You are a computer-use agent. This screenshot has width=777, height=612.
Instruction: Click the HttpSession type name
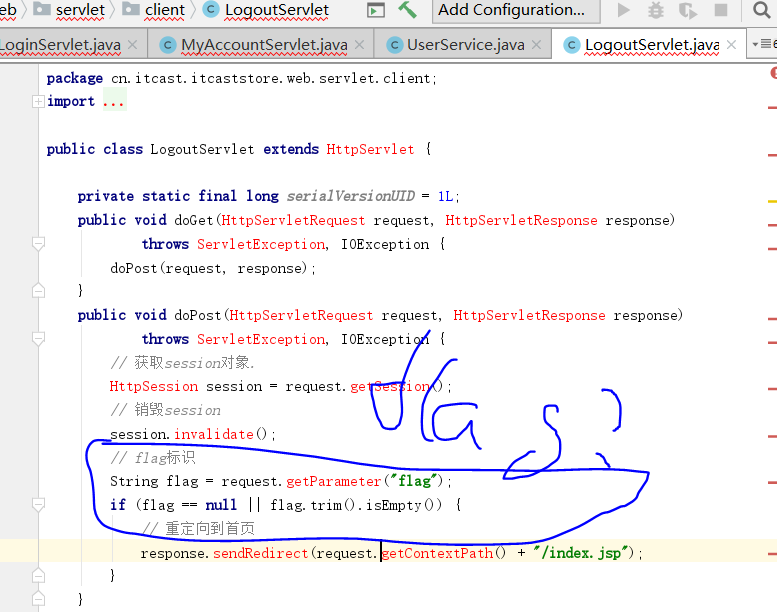154,387
